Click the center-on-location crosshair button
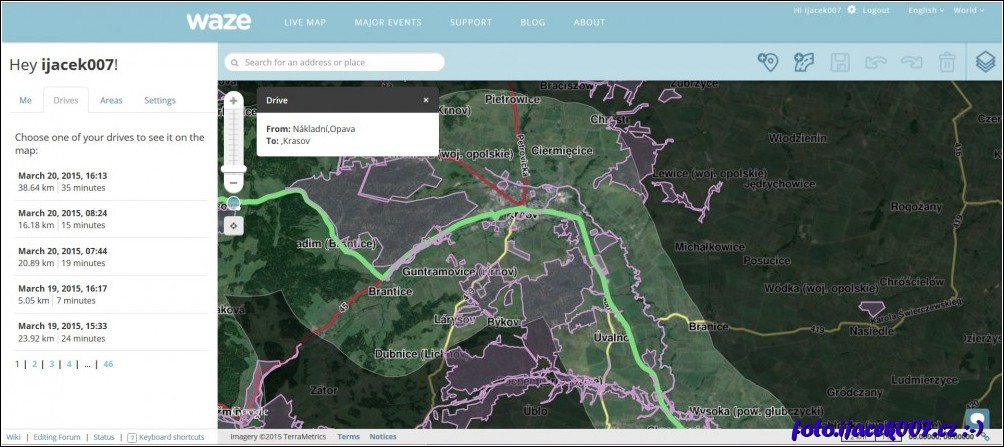 [x=233, y=225]
